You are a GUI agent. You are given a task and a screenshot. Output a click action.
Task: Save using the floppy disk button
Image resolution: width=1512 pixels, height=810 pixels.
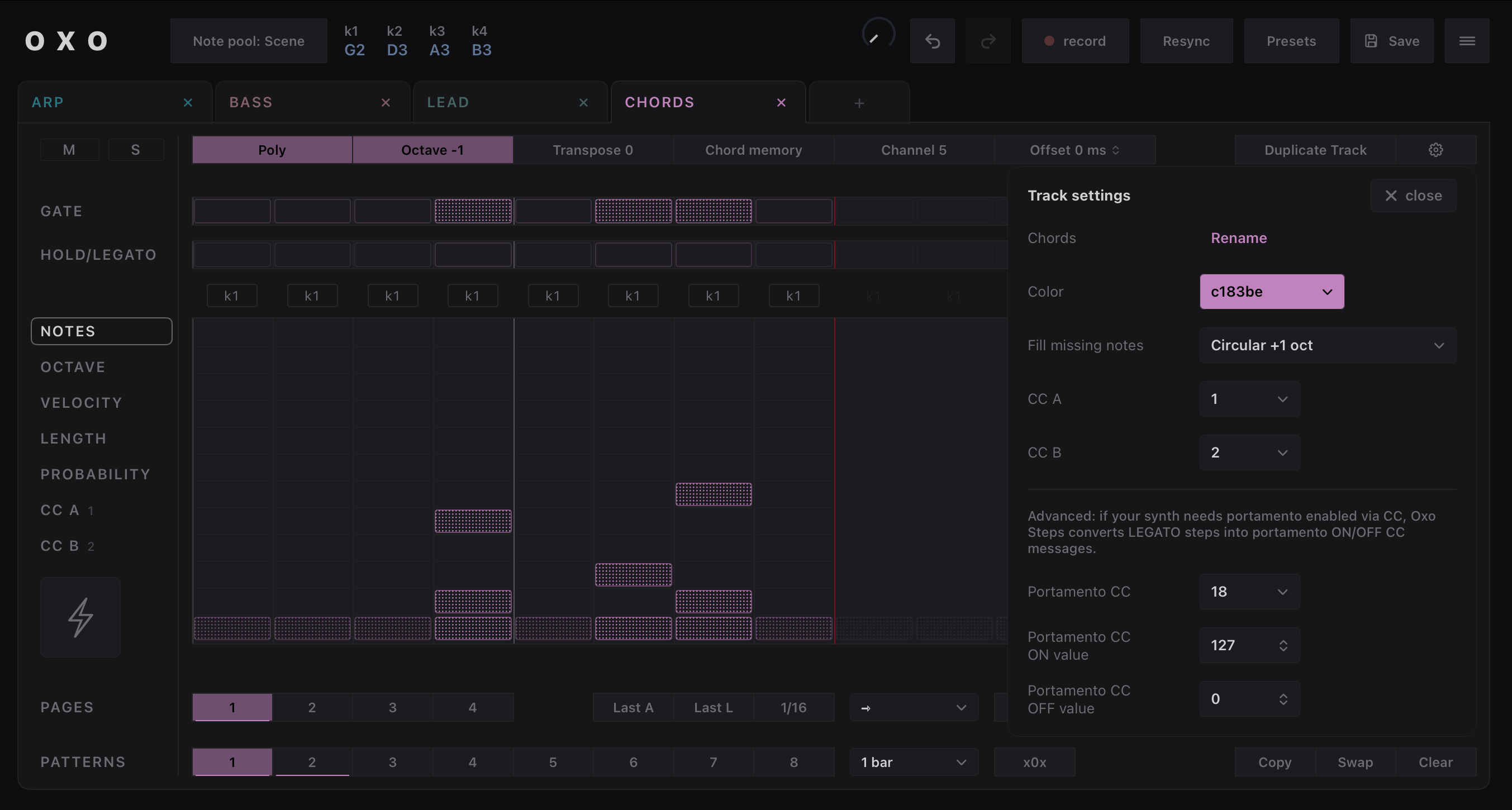pyautogui.click(x=1392, y=41)
